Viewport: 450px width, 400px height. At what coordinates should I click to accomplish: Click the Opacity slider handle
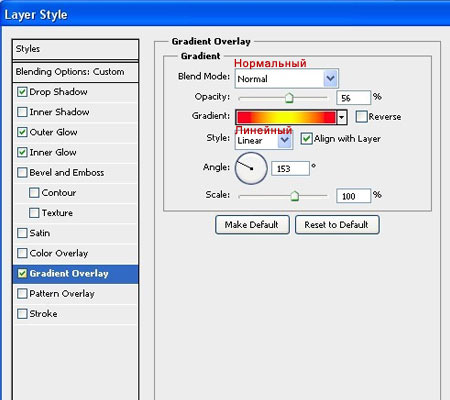coord(289,98)
